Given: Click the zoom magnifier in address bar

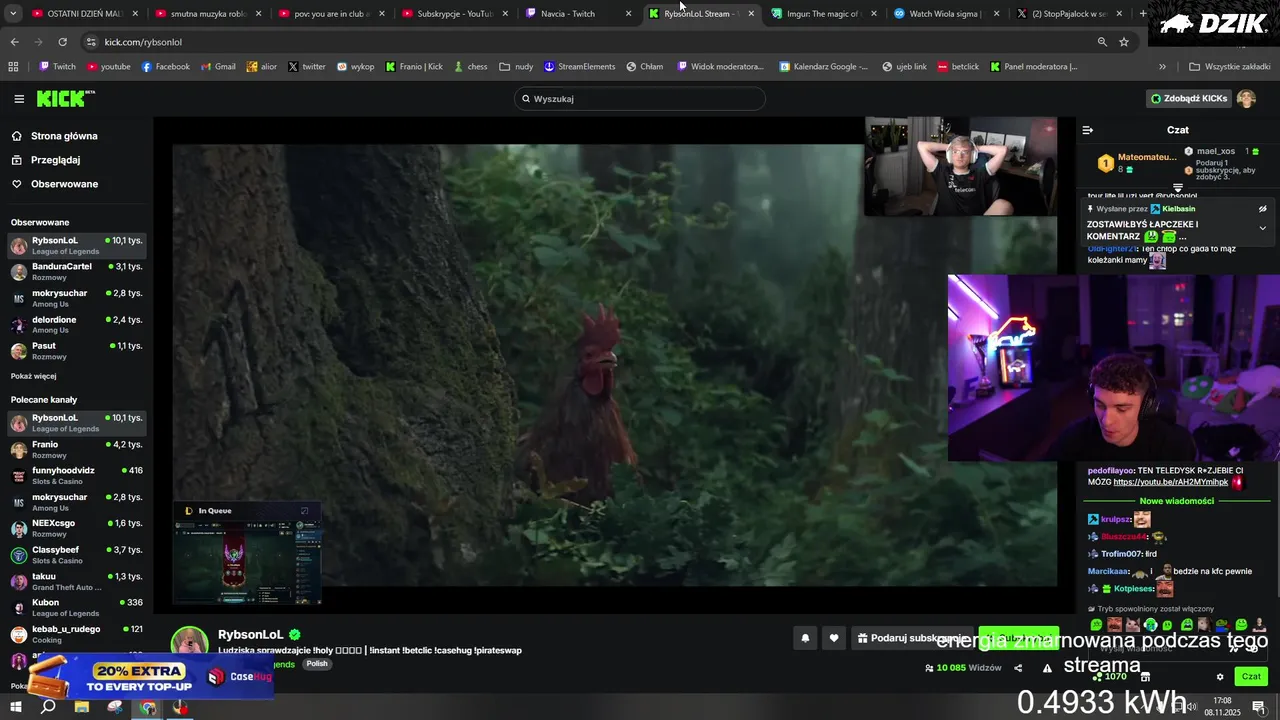Looking at the screenshot, I should [x=1102, y=42].
